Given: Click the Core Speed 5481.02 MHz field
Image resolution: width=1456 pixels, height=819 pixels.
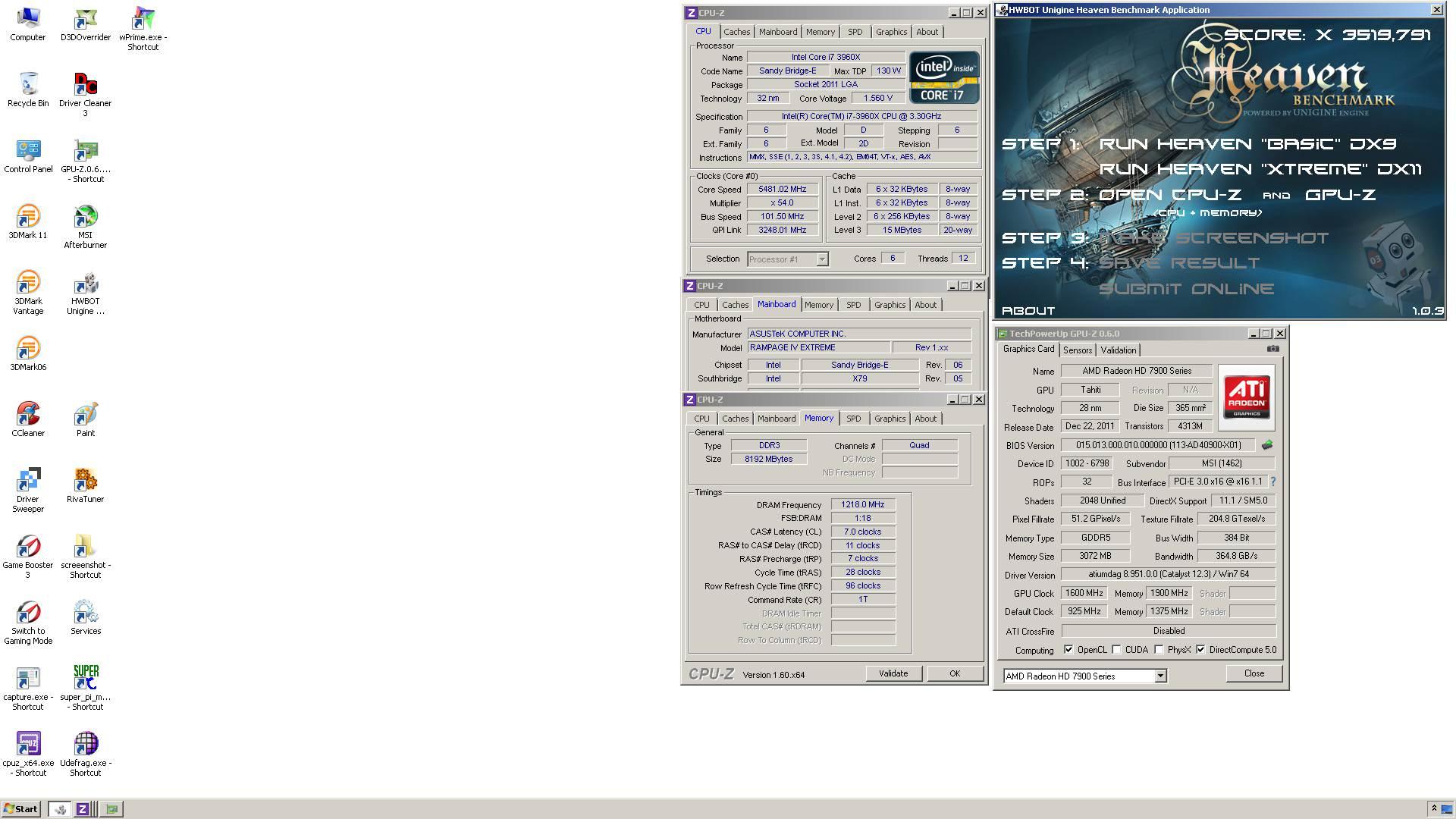Looking at the screenshot, I should pyautogui.click(x=782, y=190).
